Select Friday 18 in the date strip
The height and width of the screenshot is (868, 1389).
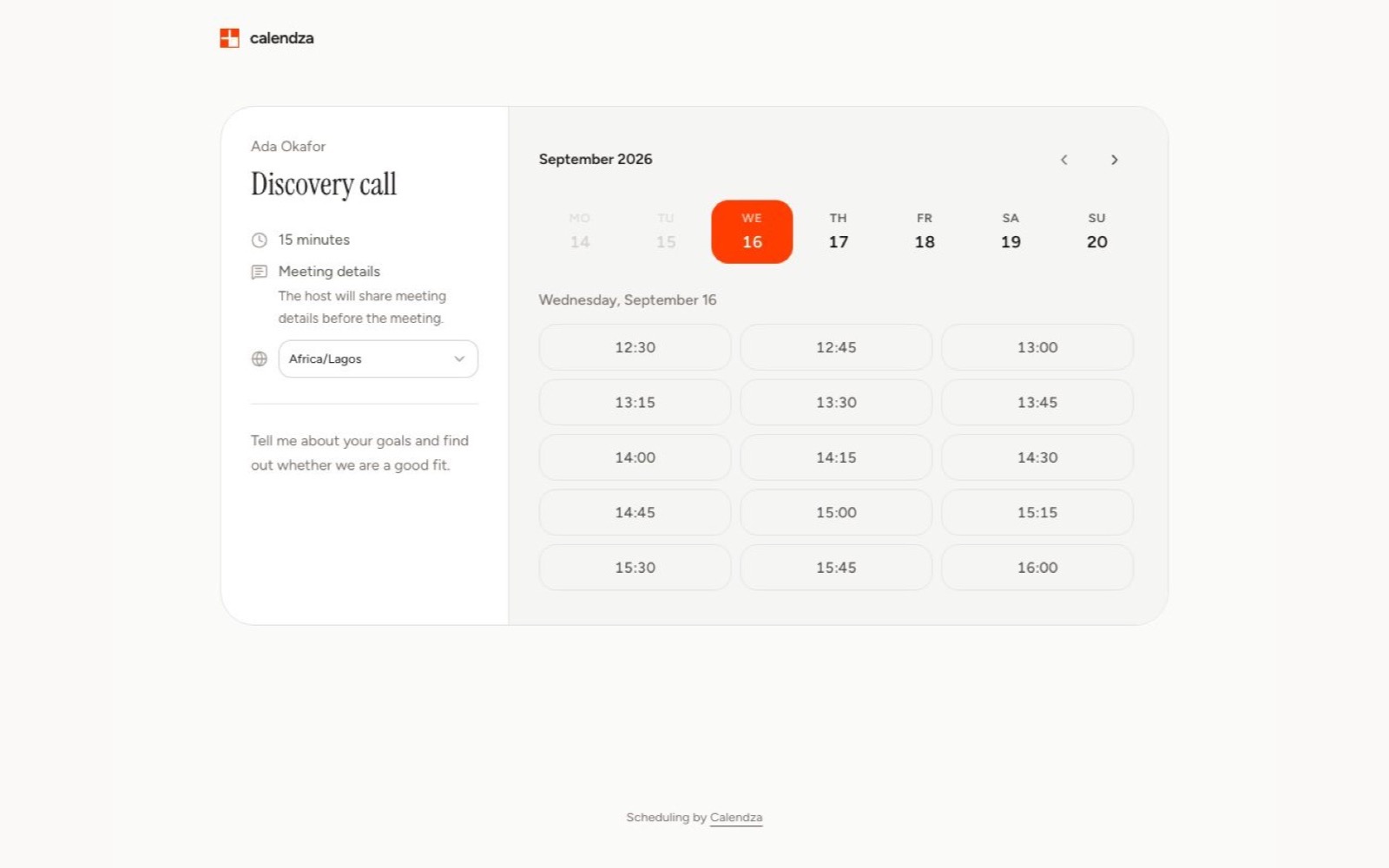point(925,232)
